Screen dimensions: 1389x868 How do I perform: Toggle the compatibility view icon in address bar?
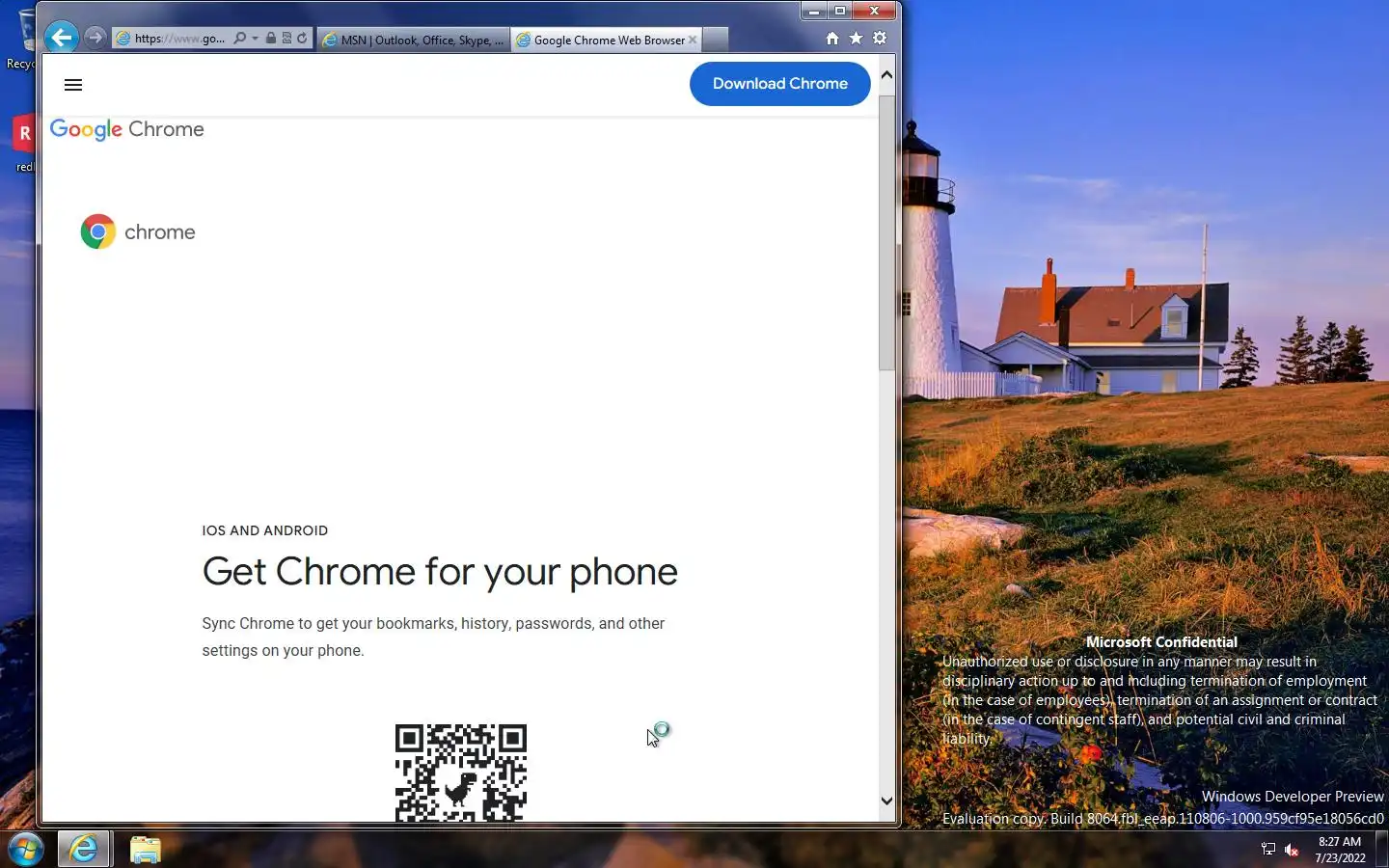click(286, 39)
